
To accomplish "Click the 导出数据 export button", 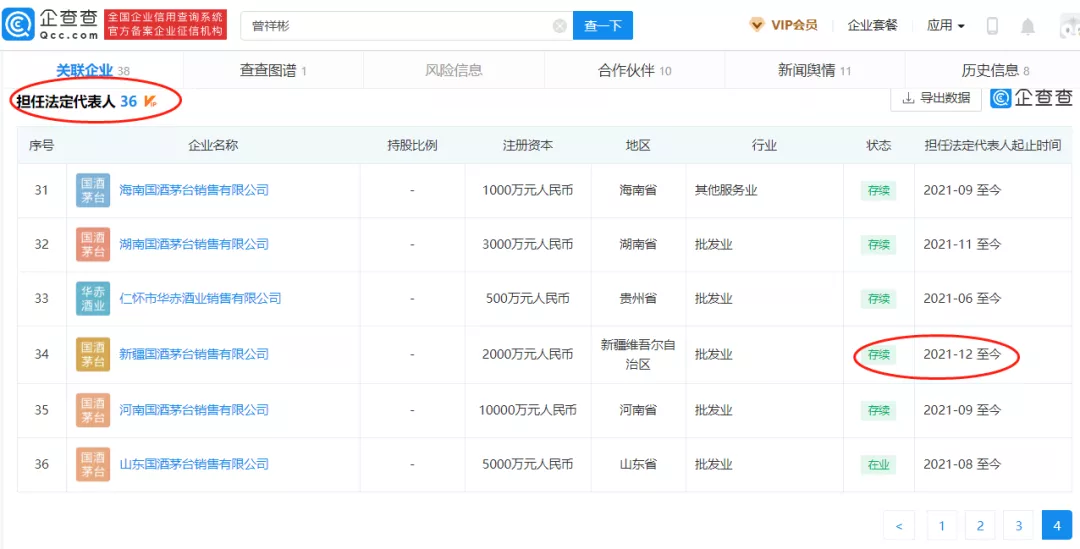I will (x=935, y=98).
